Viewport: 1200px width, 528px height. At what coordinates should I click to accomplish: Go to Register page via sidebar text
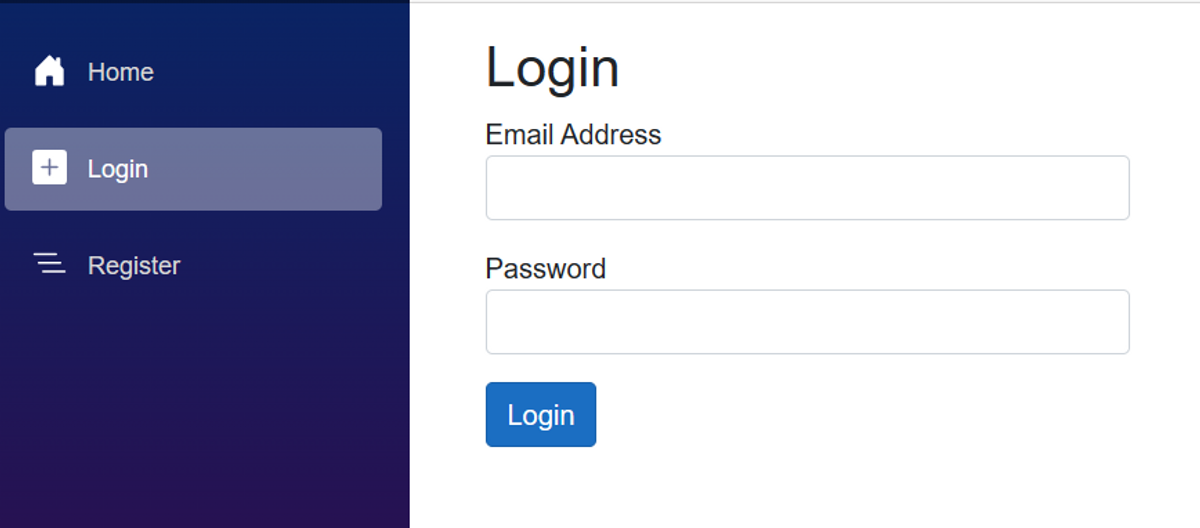[x=134, y=266]
